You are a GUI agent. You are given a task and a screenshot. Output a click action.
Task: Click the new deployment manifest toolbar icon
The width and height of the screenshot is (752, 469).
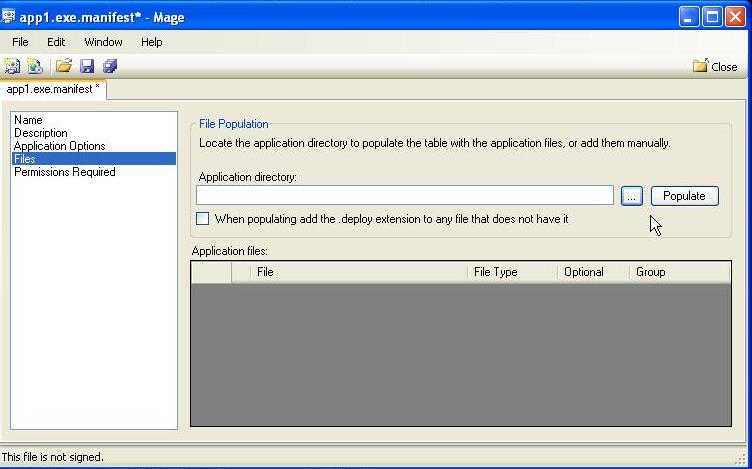pos(35,66)
